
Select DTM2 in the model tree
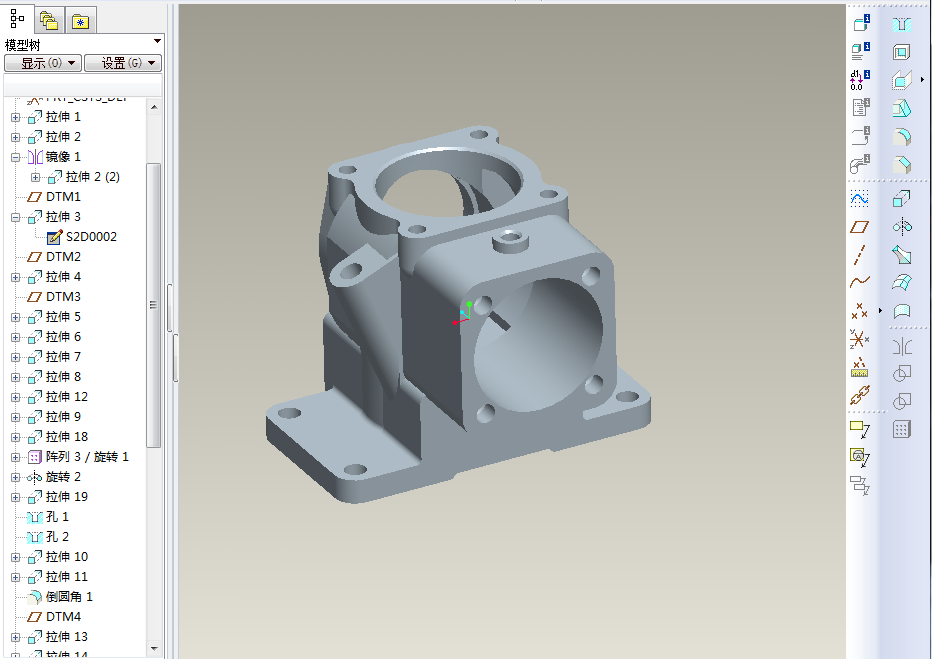click(x=54, y=257)
